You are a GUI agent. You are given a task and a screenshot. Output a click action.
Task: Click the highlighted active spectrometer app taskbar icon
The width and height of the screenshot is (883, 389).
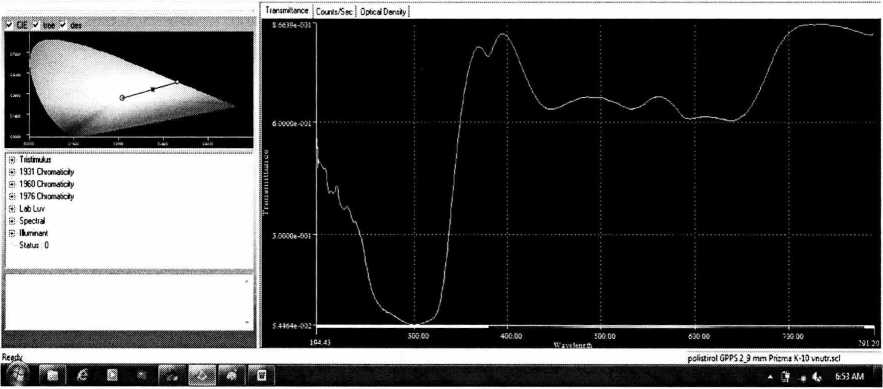point(202,375)
